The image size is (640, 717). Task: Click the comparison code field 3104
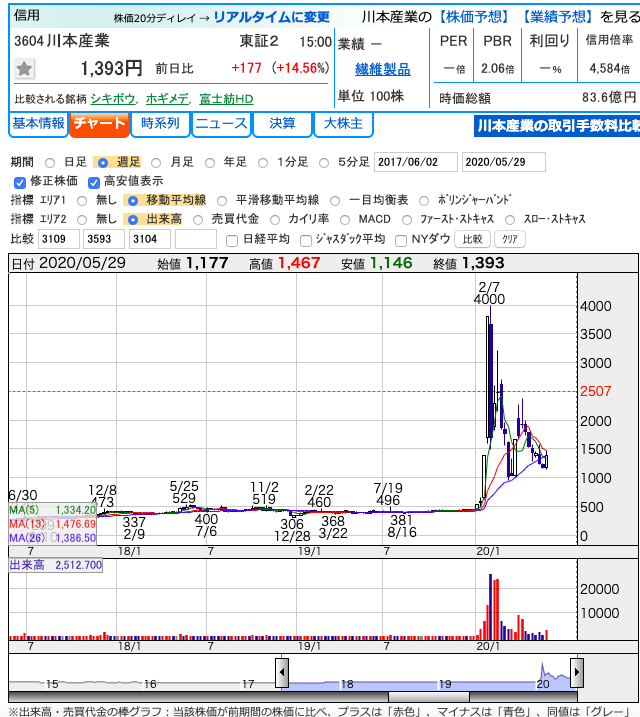149,239
